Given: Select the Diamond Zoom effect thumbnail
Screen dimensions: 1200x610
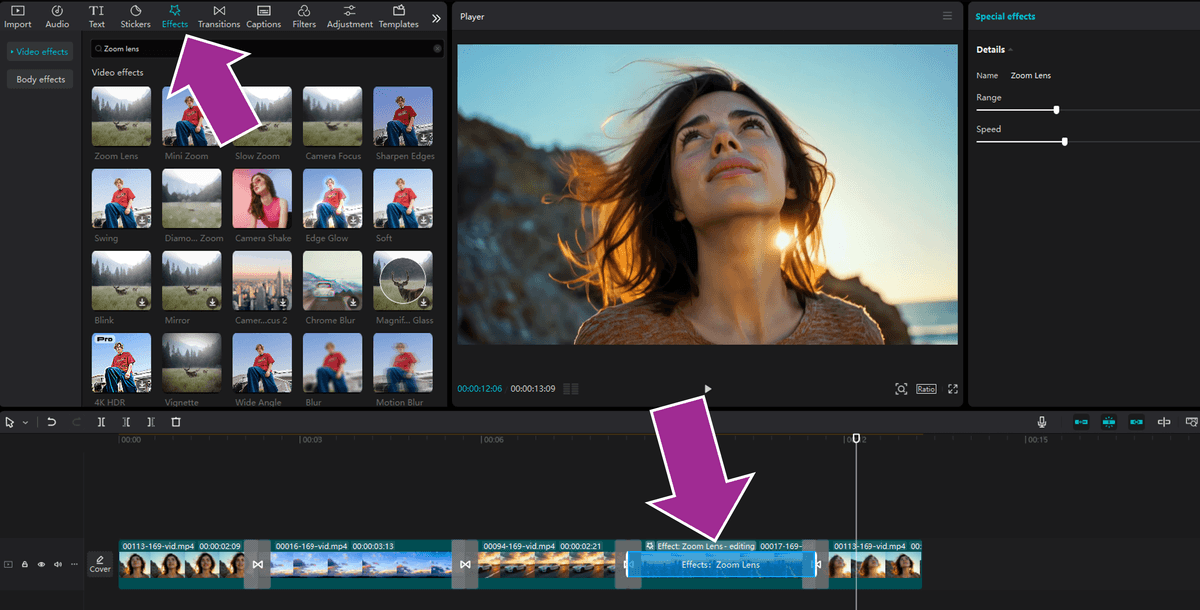Looking at the screenshot, I should click(192, 198).
